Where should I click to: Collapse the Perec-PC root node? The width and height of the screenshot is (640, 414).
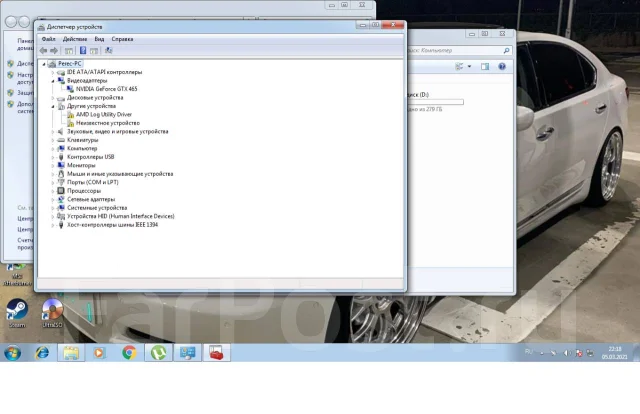[44, 64]
